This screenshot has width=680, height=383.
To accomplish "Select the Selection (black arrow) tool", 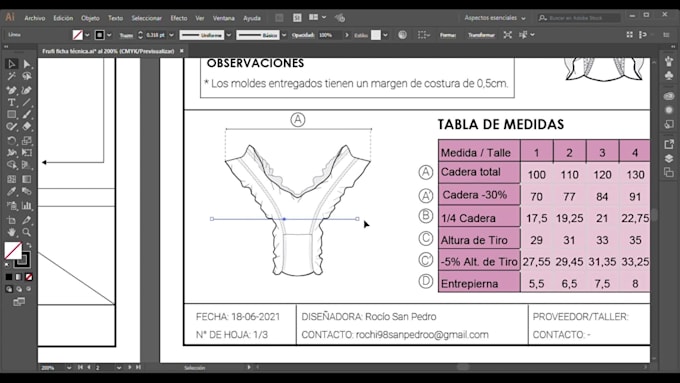I will 11,64.
